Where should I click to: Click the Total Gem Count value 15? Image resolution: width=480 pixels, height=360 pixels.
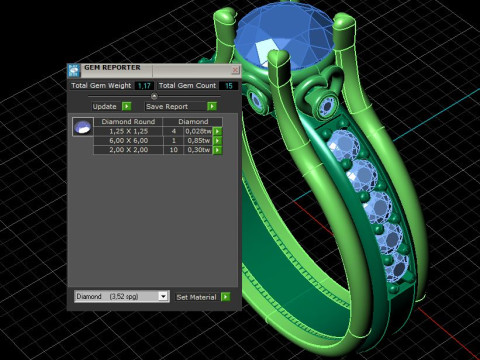tap(228, 86)
